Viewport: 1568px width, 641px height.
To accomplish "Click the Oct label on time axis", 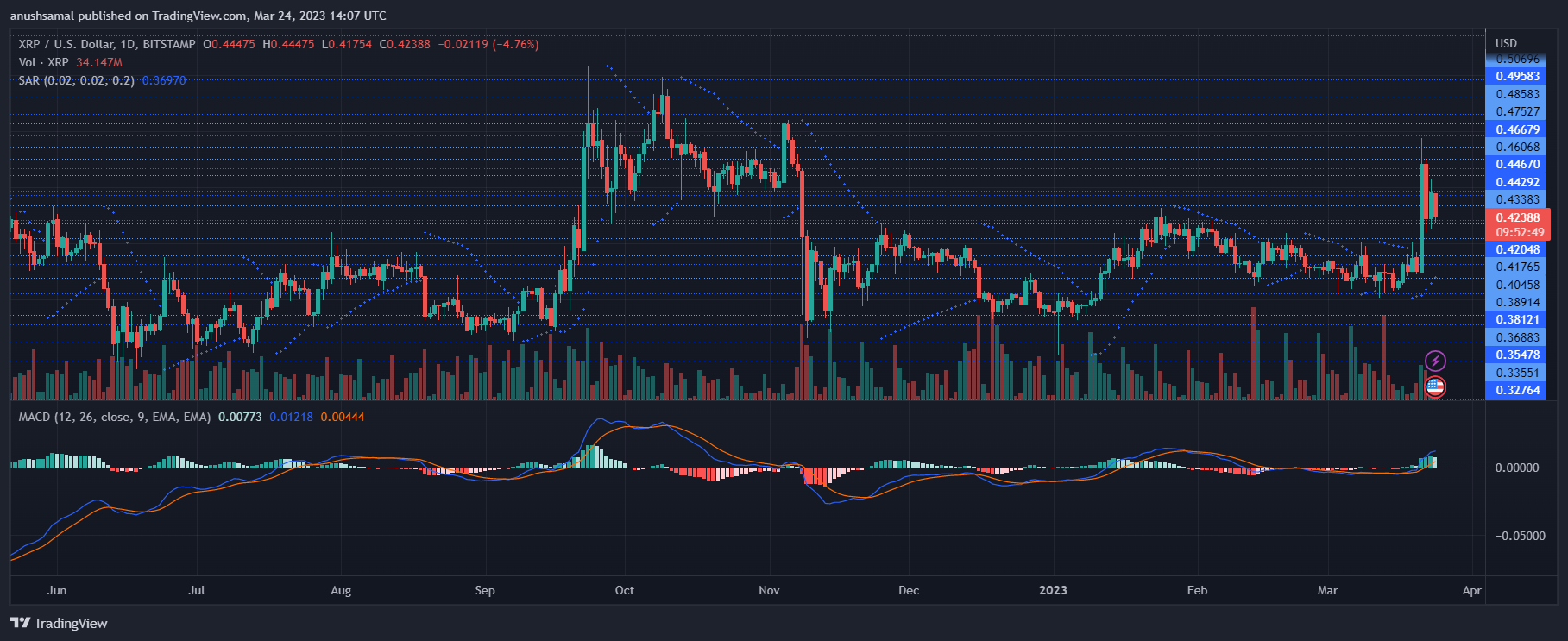I will (x=625, y=590).
